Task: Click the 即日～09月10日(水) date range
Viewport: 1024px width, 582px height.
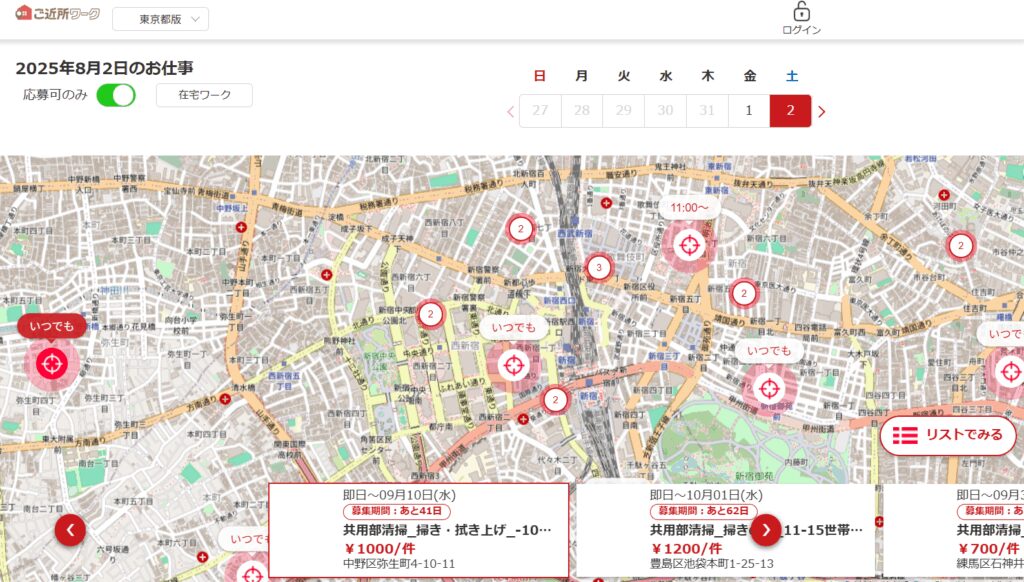Action: tap(400, 495)
